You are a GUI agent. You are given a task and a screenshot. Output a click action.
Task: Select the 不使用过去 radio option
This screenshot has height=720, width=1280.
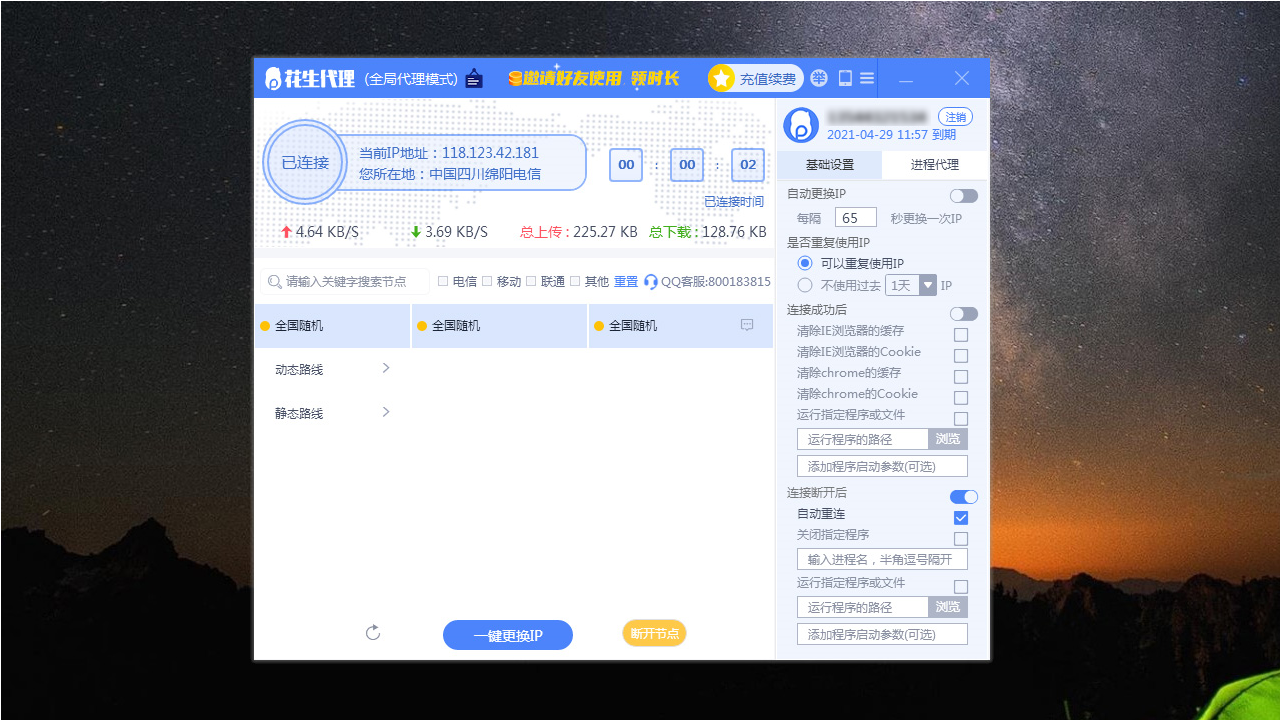click(x=804, y=284)
